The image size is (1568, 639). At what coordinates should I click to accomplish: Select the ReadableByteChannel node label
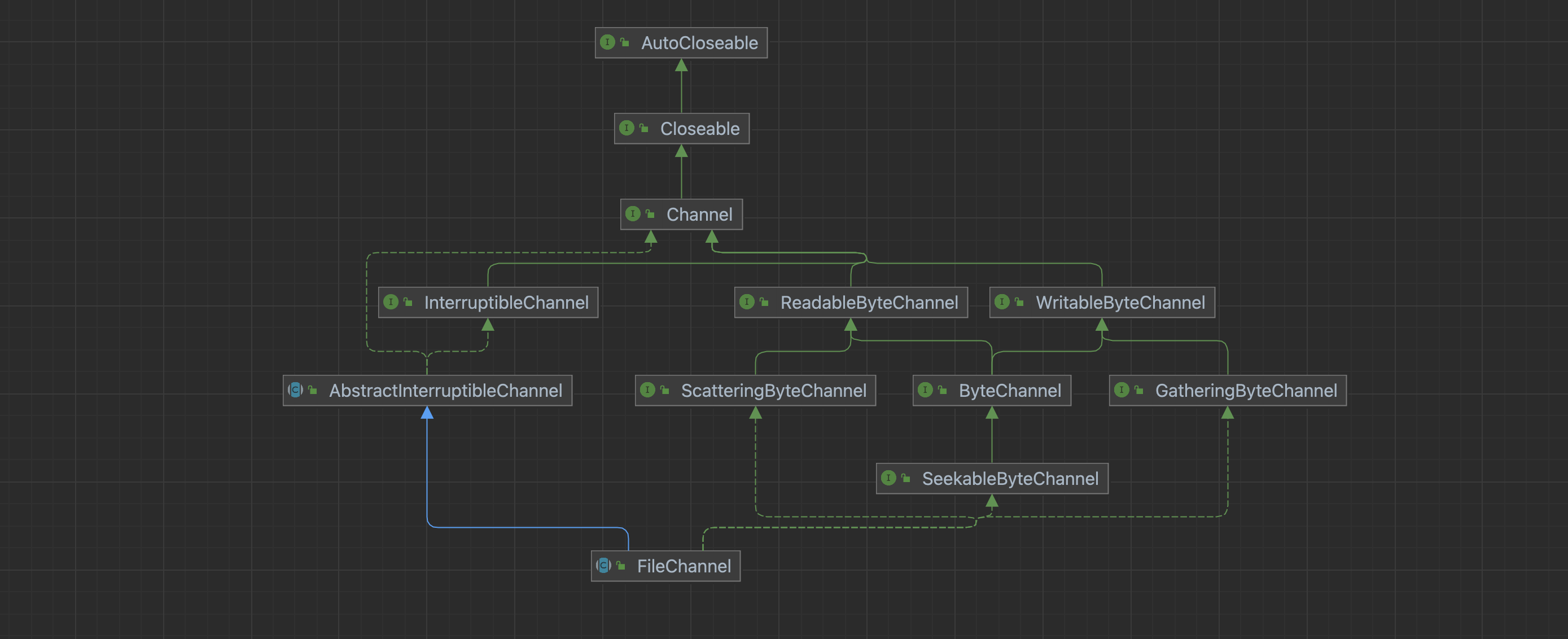[x=869, y=303]
